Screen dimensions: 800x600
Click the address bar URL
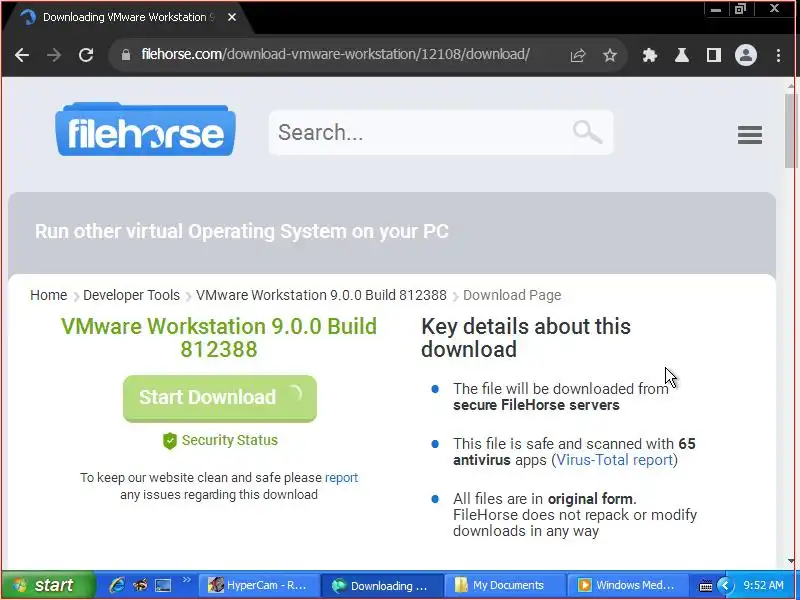[x=335, y=54]
